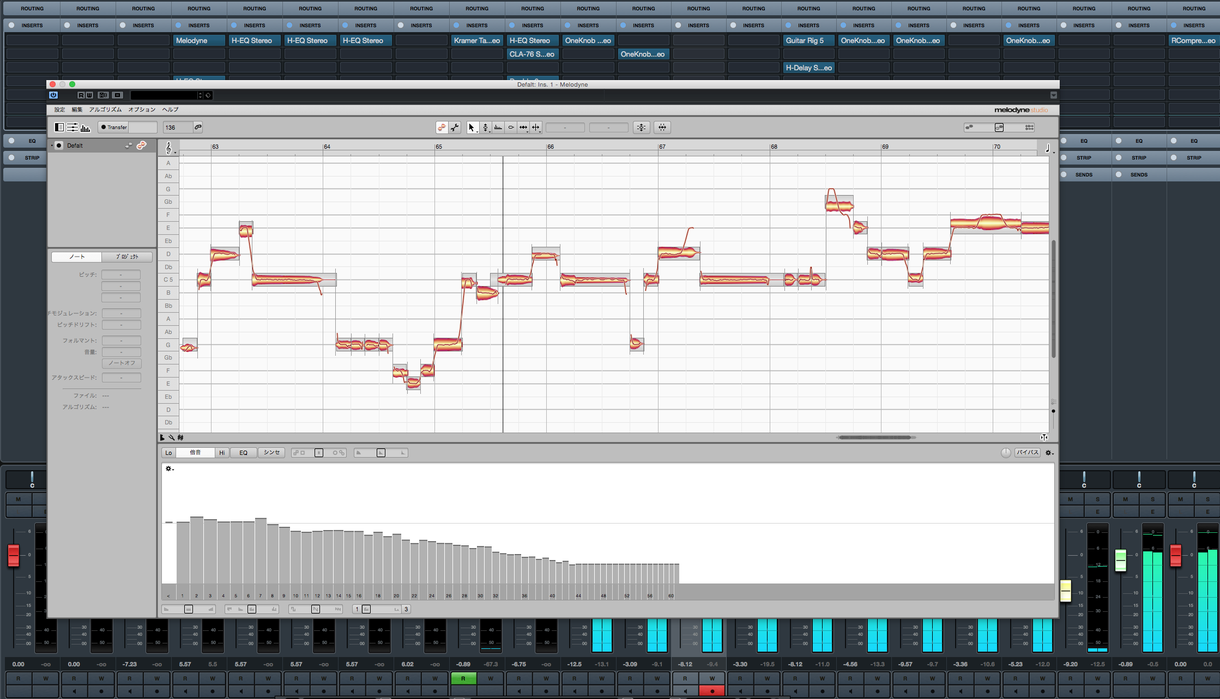Screen dimensions: 1220x699
Task: Open the Melodyne insert slot in mixer
Action: tap(199, 41)
